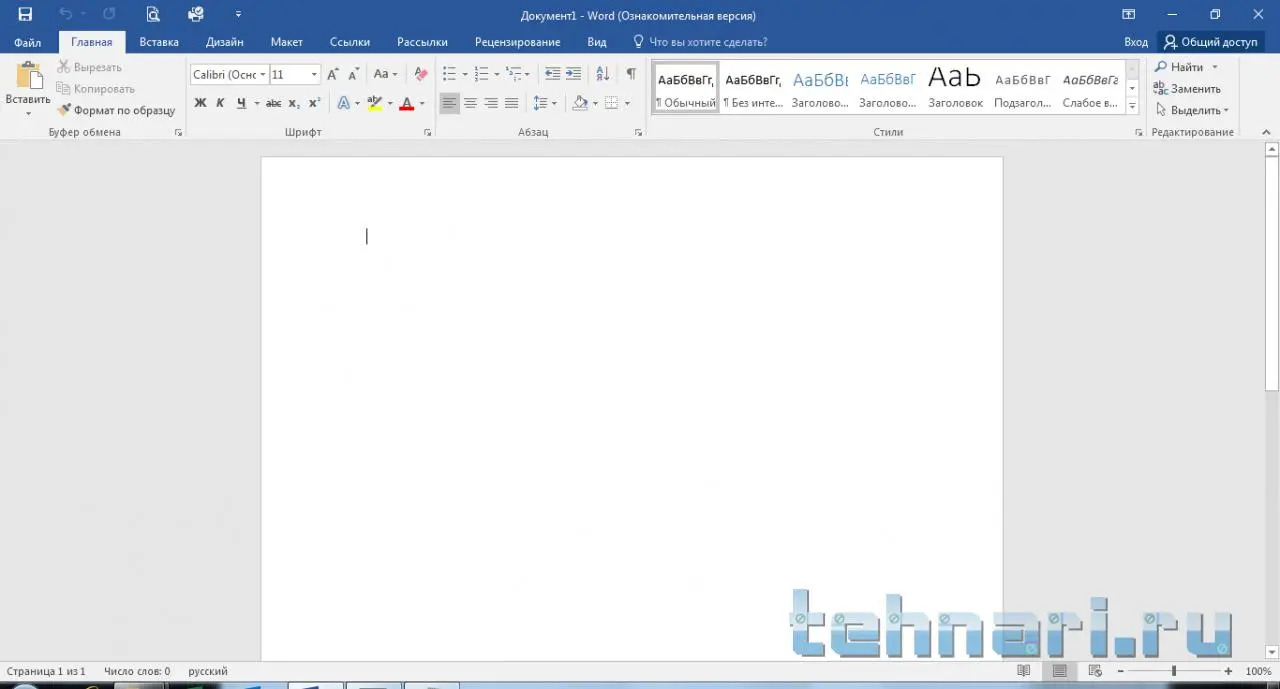Screen dimensions: 1280x689
Task: Click Формат по образцу button
Action: (x=116, y=110)
